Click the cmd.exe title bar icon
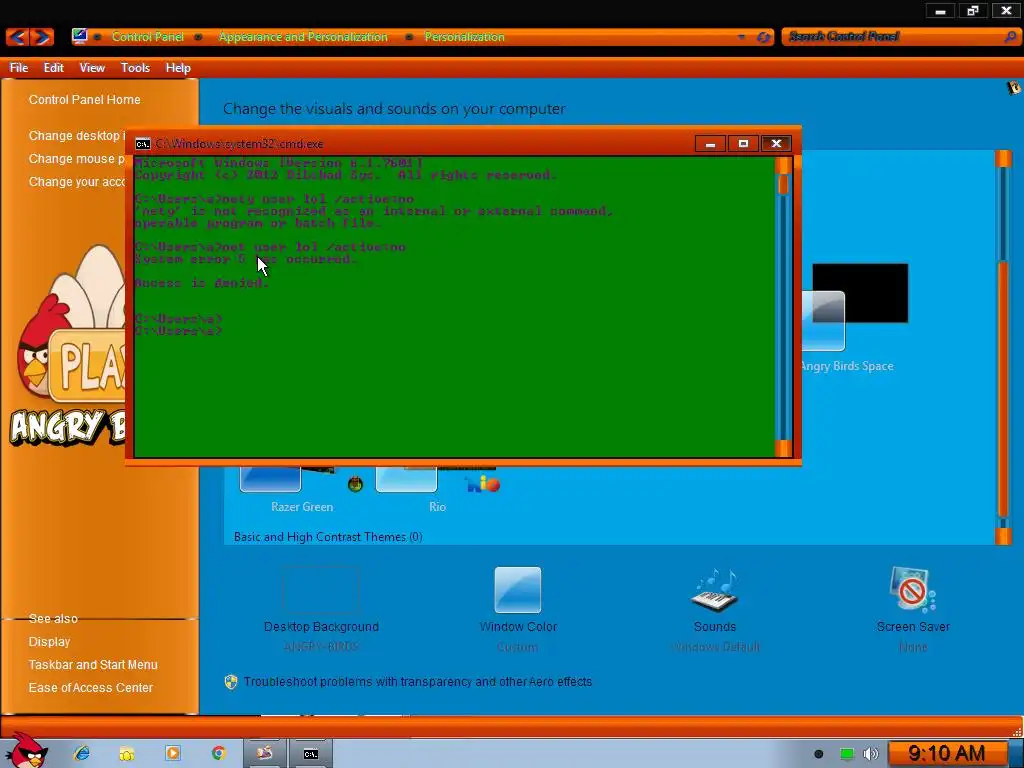1024x768 pixels. coord(142,144)
